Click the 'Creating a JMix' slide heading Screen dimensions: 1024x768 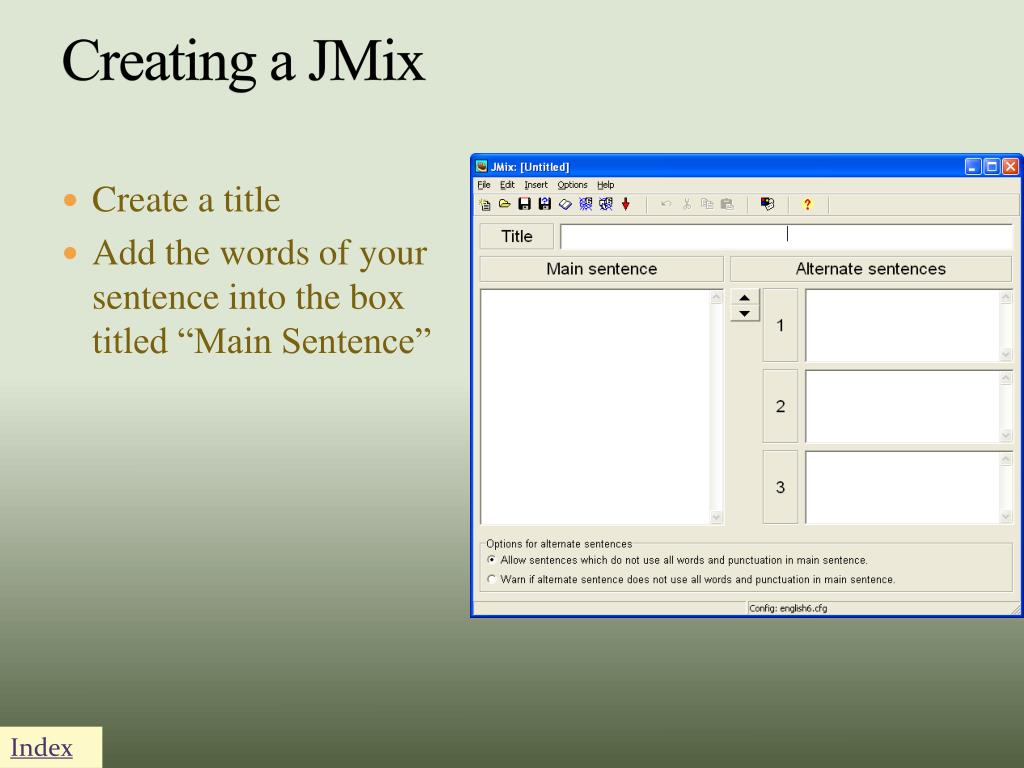pos(243,62)
